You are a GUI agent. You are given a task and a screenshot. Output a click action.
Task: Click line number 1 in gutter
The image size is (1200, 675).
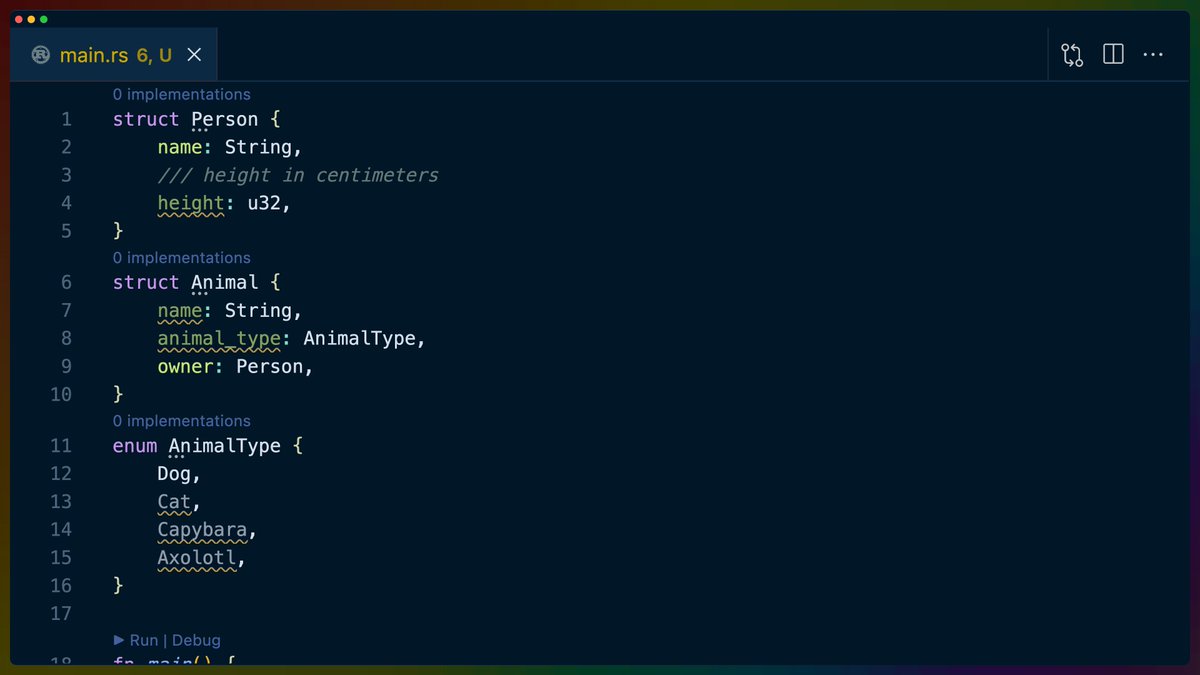(66, 119)
